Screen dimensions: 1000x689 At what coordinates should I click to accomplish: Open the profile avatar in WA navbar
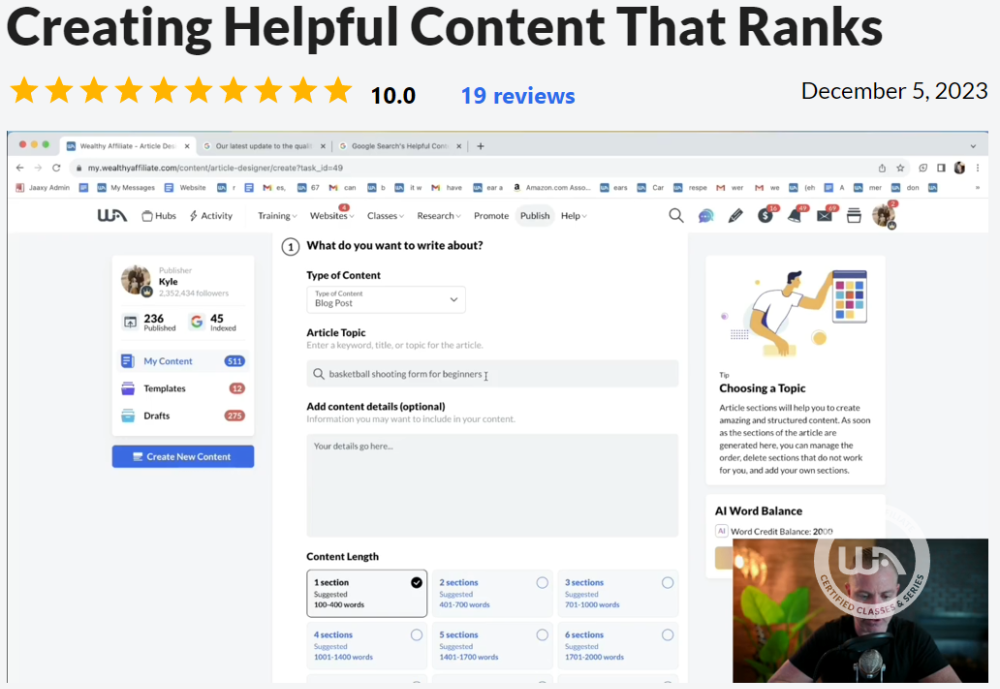(x=884, y=216)
